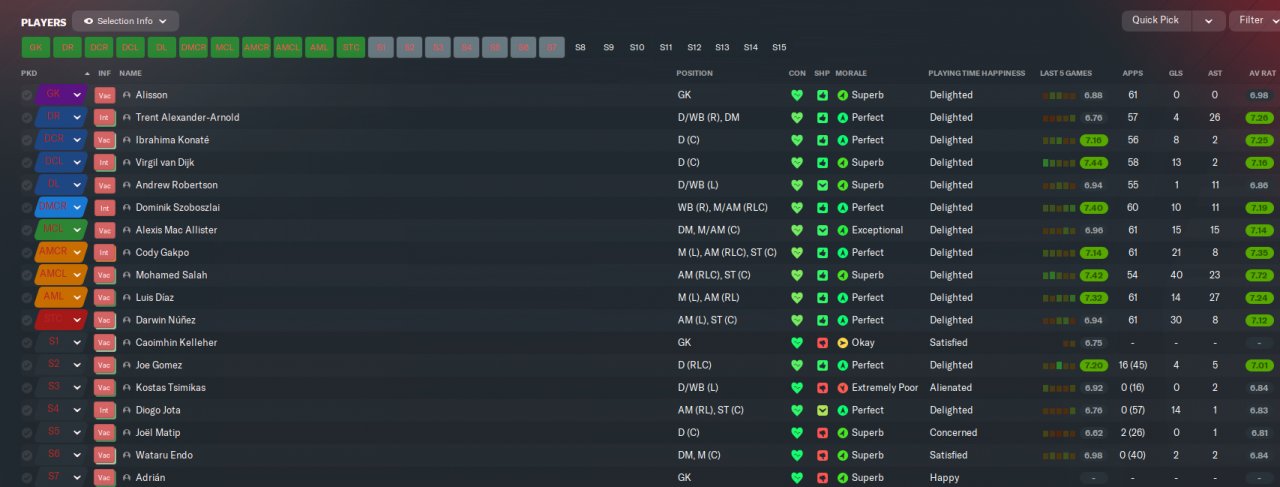Toggle selection check for Adrián
This screenshot has width=1280, height=487.
coord(27,478)
